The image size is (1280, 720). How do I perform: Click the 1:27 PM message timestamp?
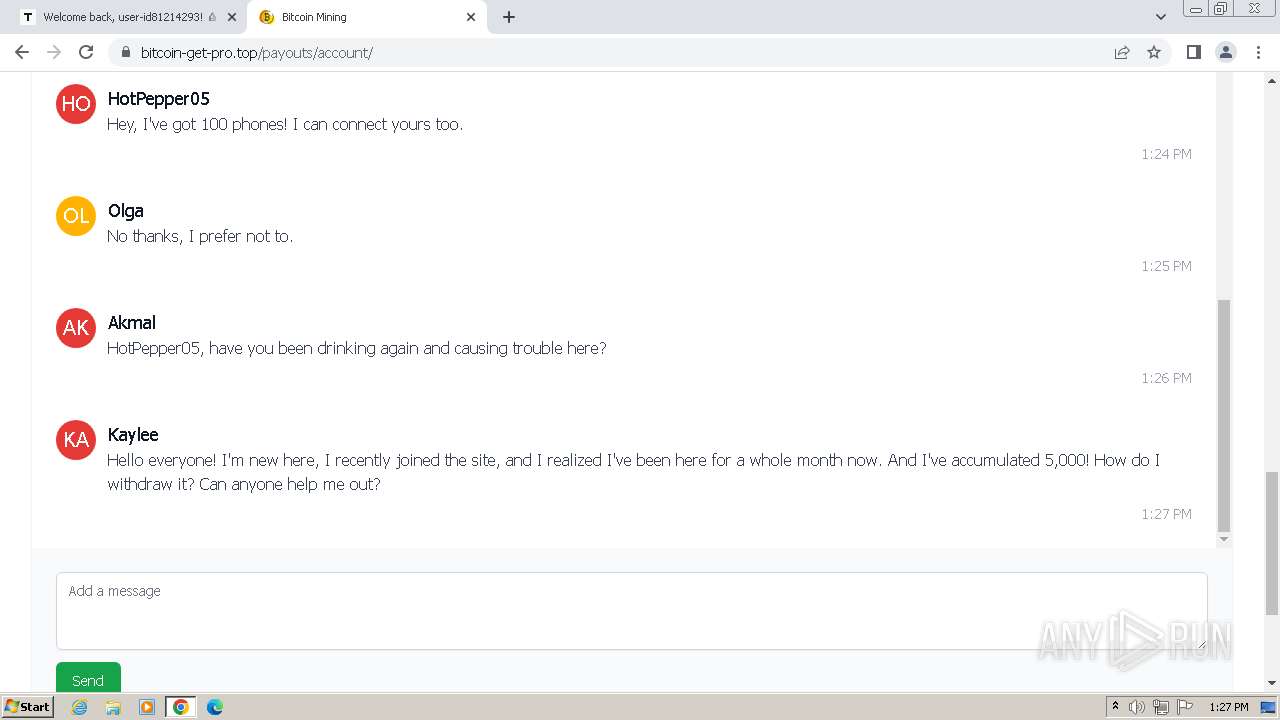(x=1166, y=514)
